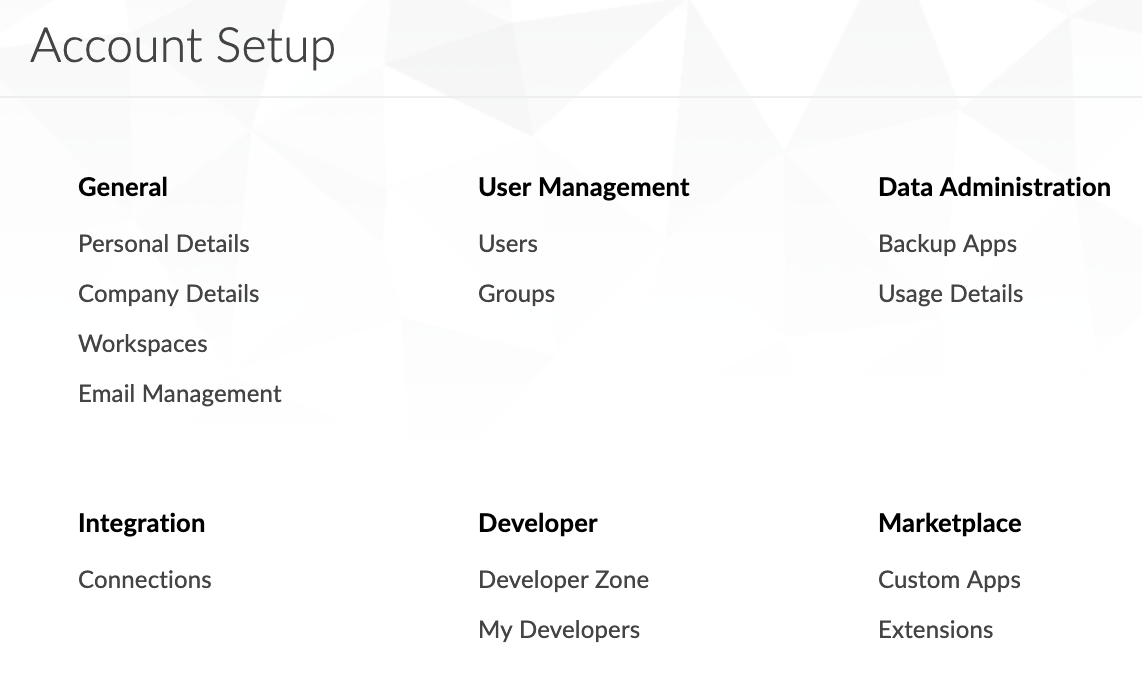Viewport: 1142px width, 674px height.
Task: Click the User Management heading
Action: (583, 187)
